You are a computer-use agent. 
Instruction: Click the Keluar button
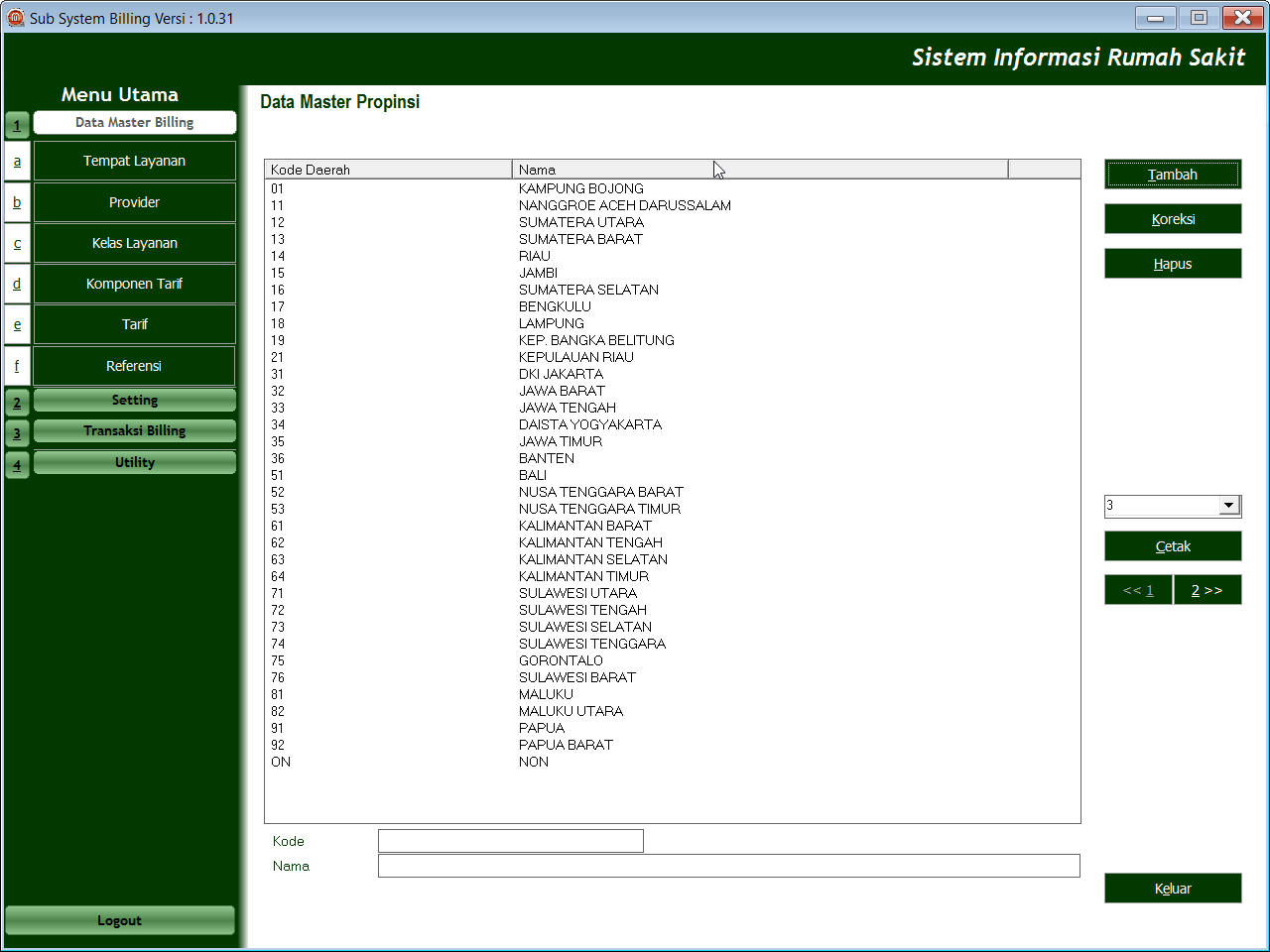coord(1173,889)
